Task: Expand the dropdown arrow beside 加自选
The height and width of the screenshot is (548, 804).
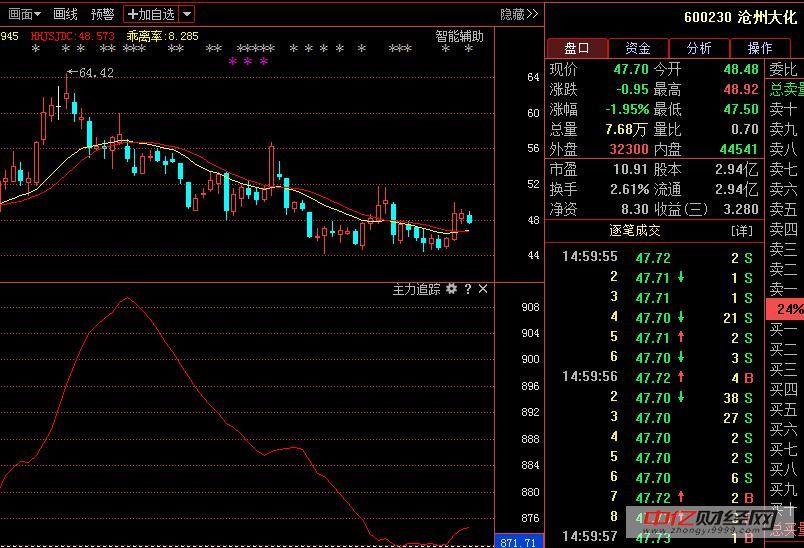Action: point(187,14)
